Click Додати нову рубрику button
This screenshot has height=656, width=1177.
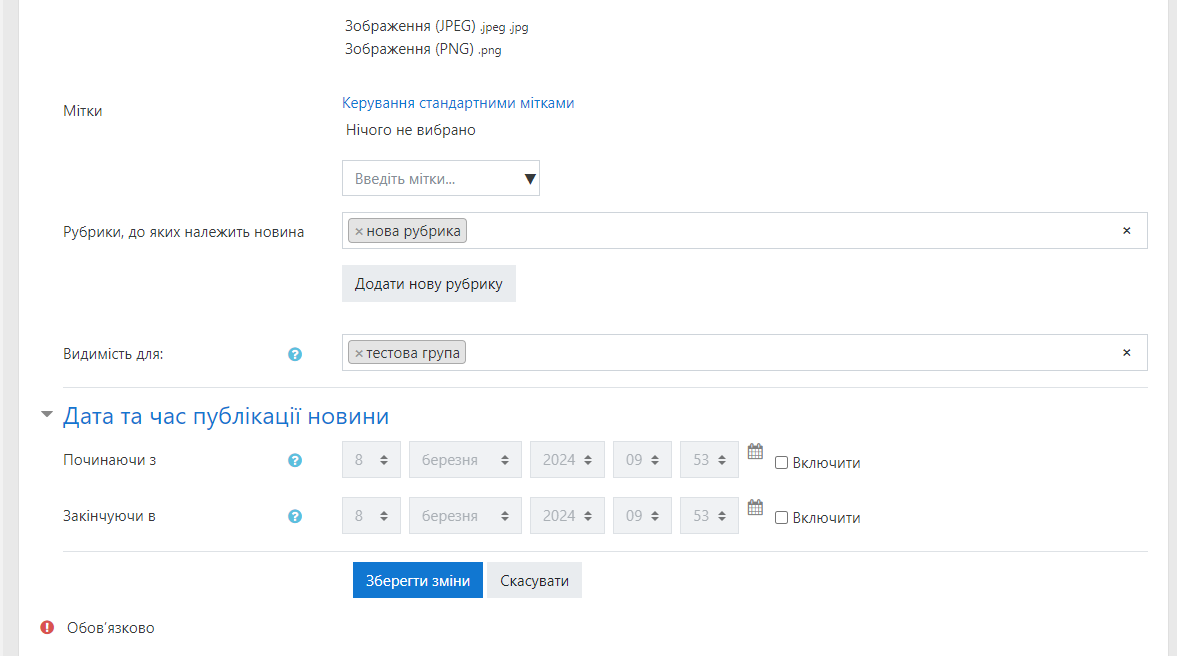(x=429, y=284)
